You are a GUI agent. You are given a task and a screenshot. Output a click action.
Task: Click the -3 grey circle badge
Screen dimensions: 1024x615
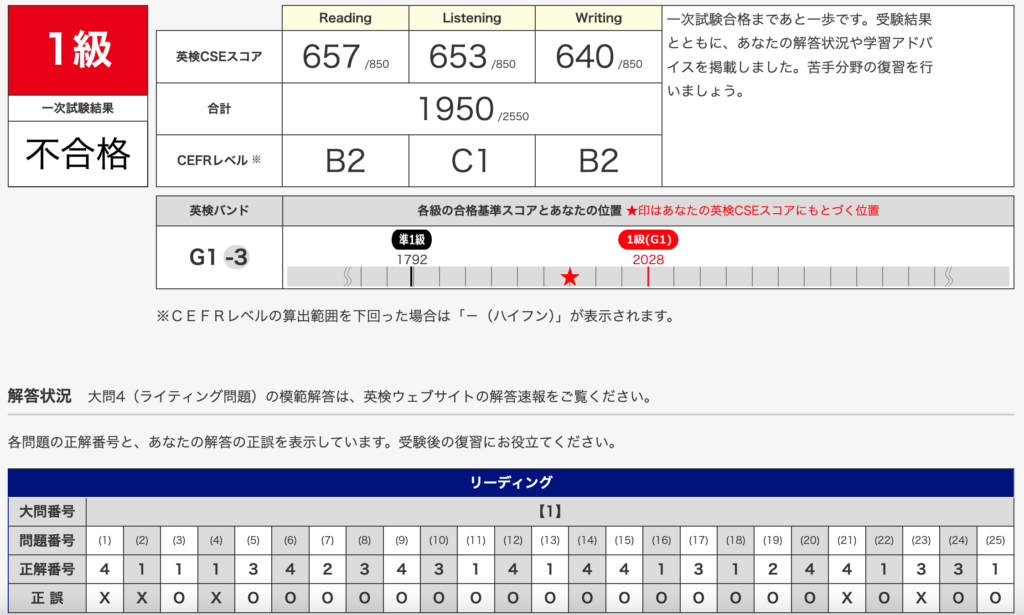[x=236, y=257]
